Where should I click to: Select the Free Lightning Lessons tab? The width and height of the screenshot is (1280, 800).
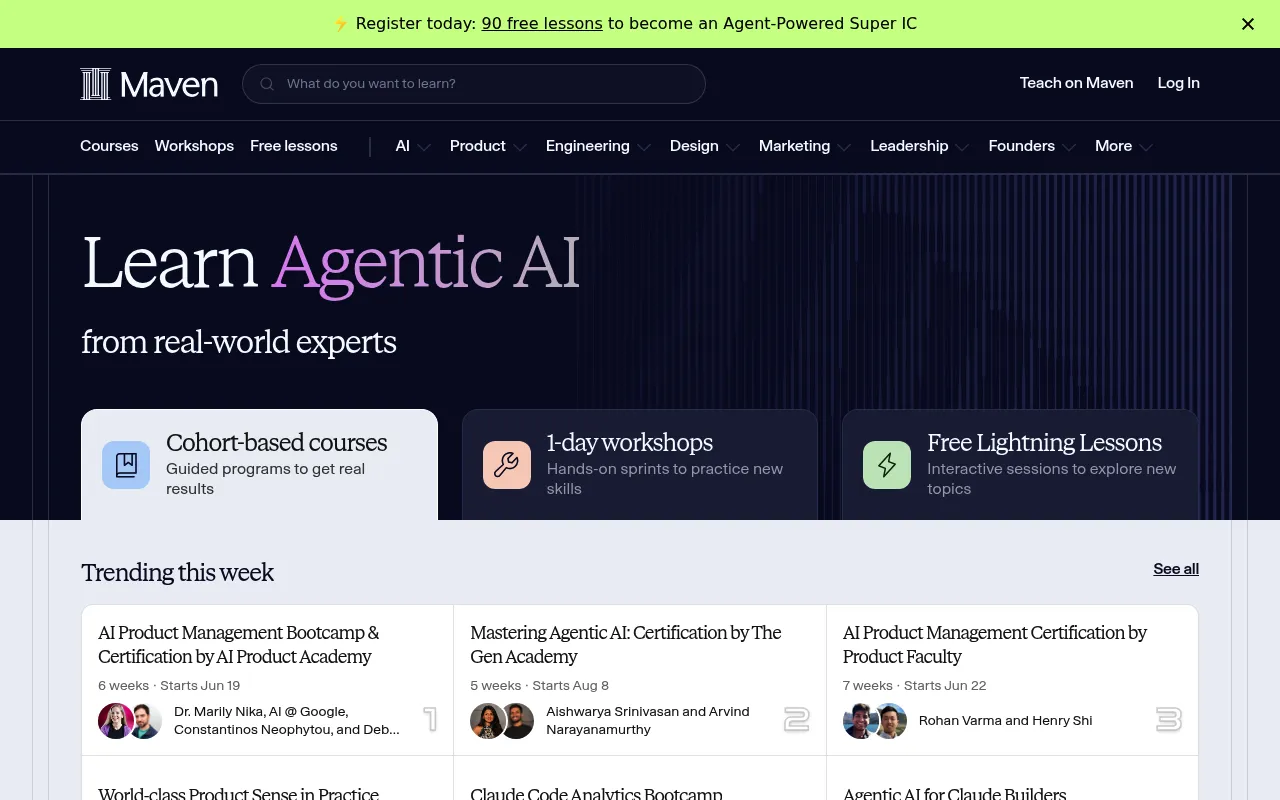point(1020,465)
